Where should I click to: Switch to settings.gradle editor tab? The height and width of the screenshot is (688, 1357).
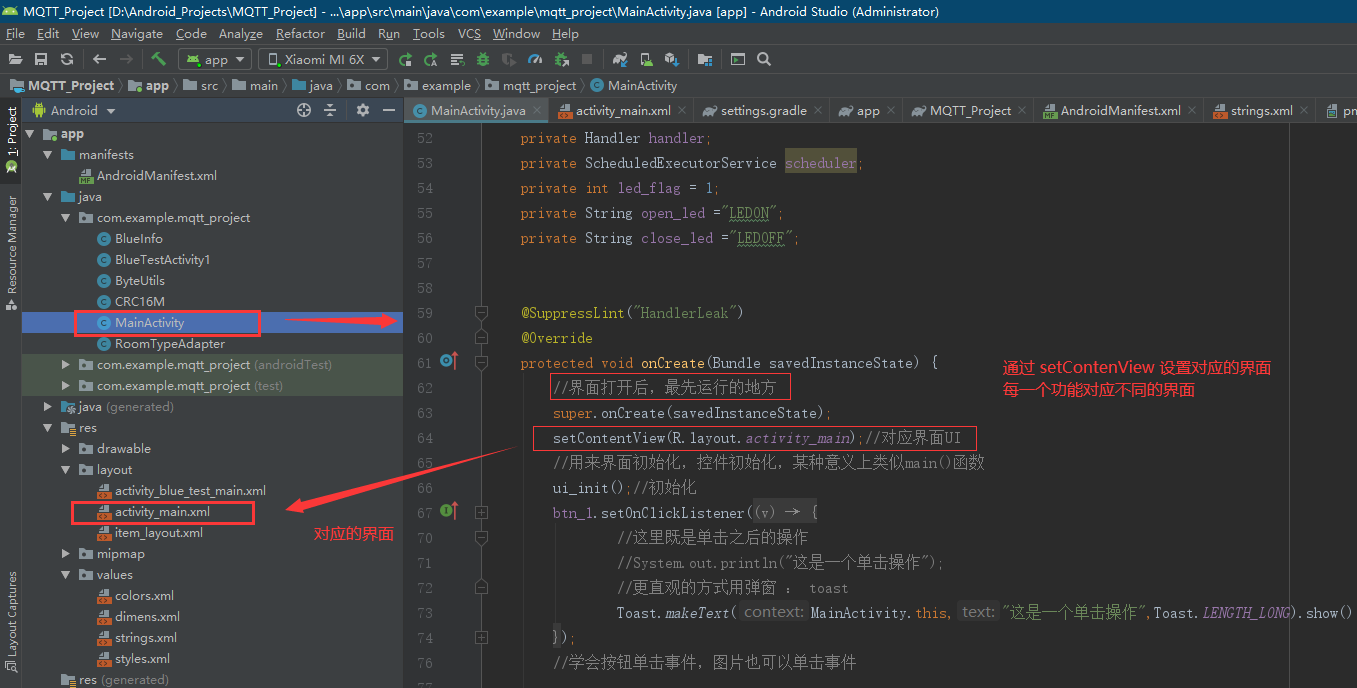click(x=763, y=111)
